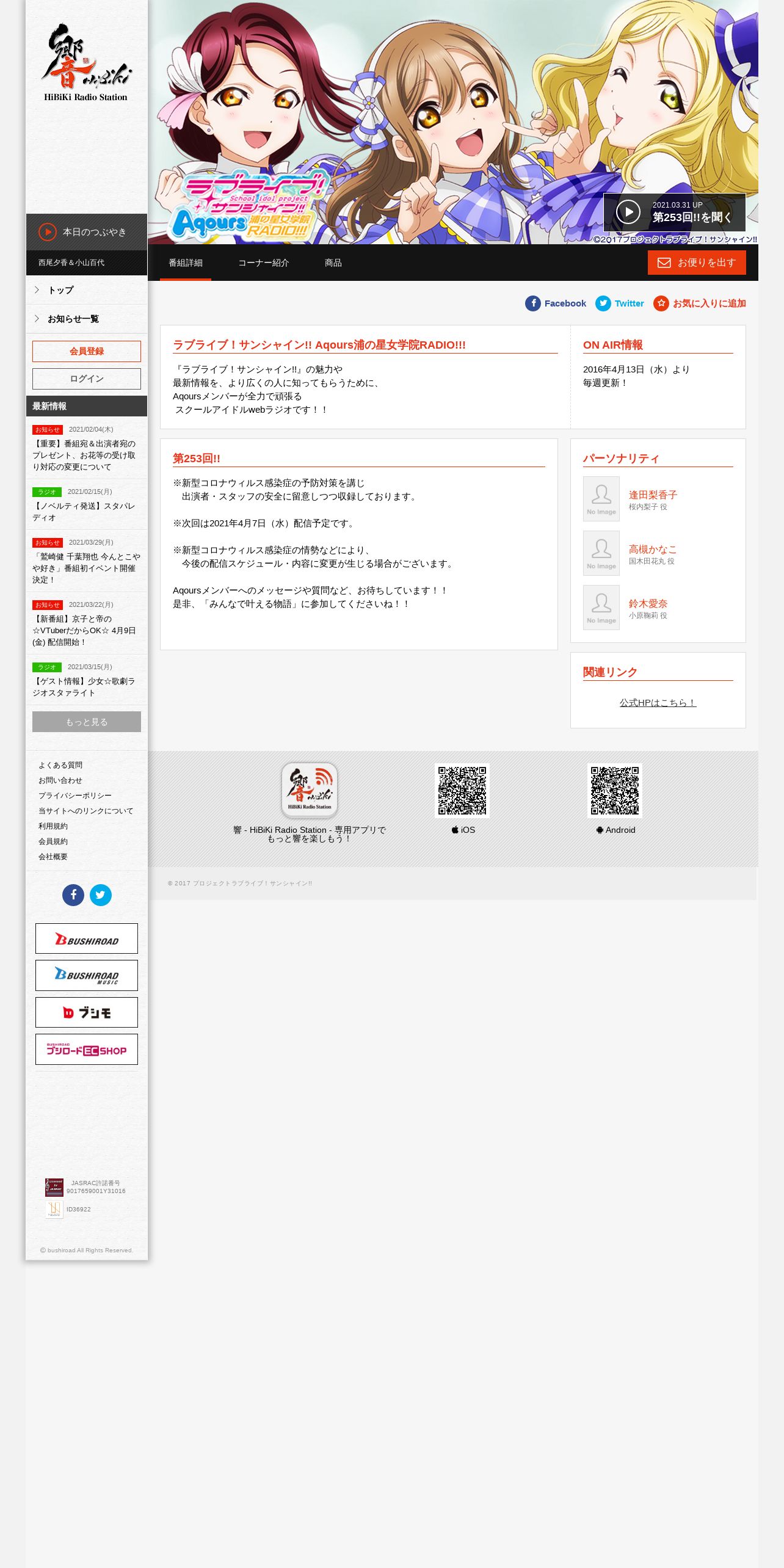This screenshot has width=784, height=1568.
Task: Click the Twitter text label
Action: point(630,303)
